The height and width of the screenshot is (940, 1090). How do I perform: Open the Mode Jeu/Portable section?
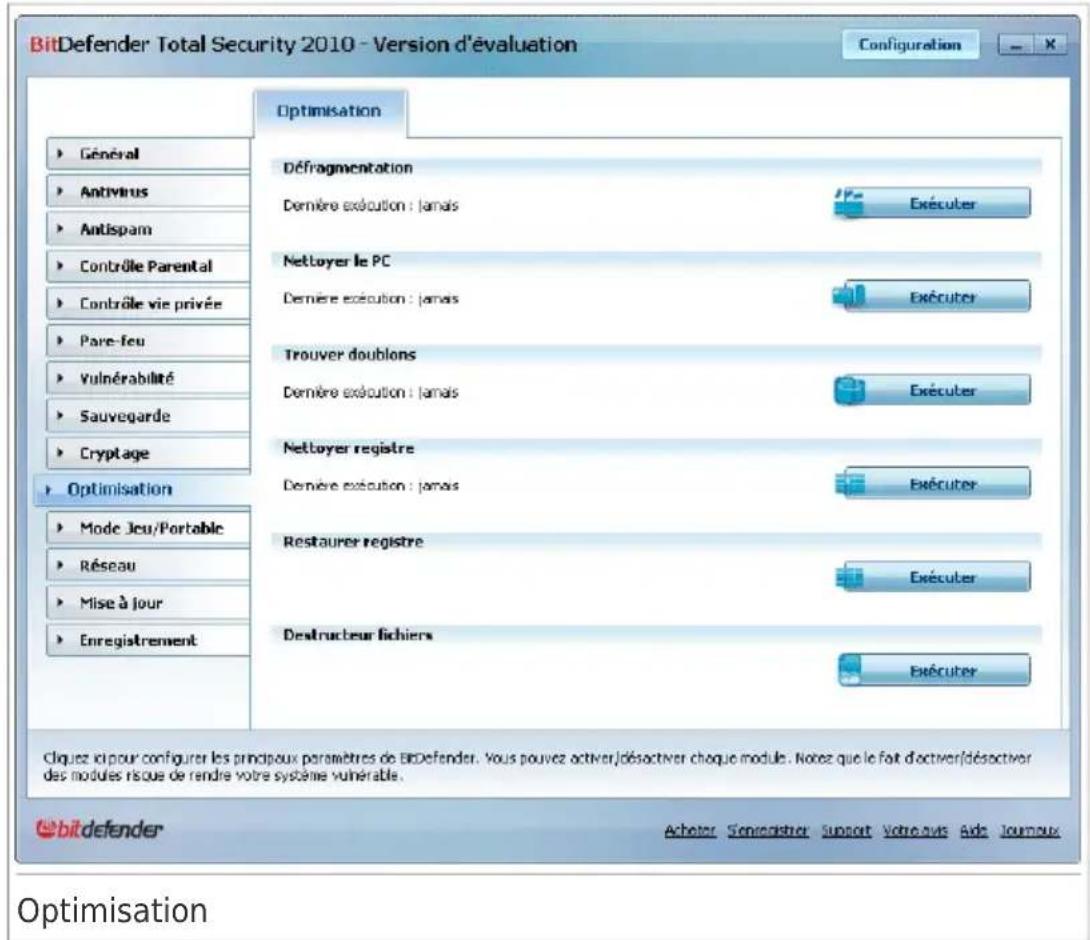(x=148, y=528)
